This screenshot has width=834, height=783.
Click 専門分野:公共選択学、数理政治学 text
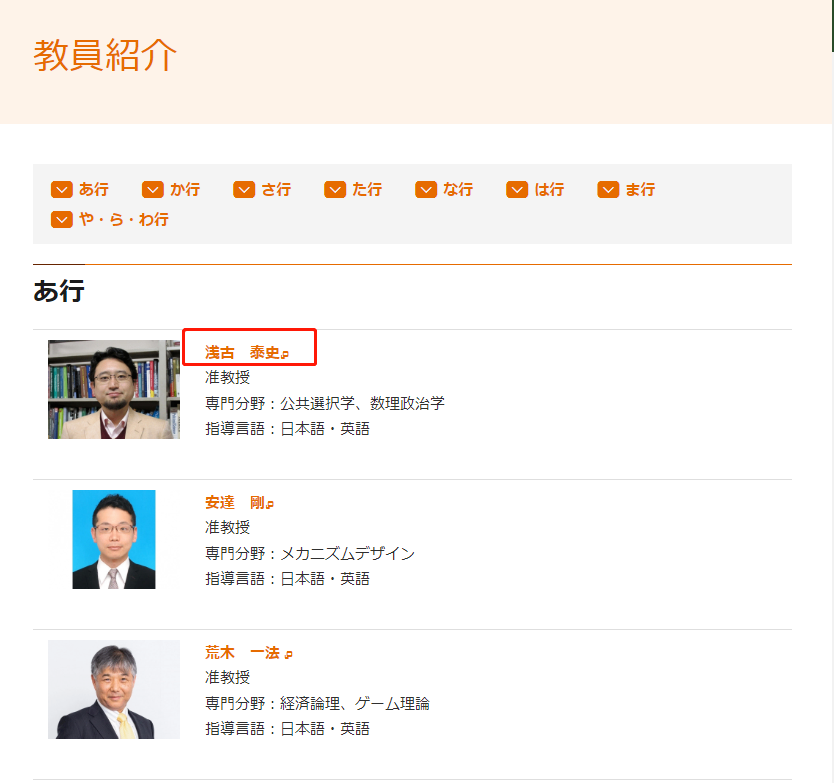(325, 403)
